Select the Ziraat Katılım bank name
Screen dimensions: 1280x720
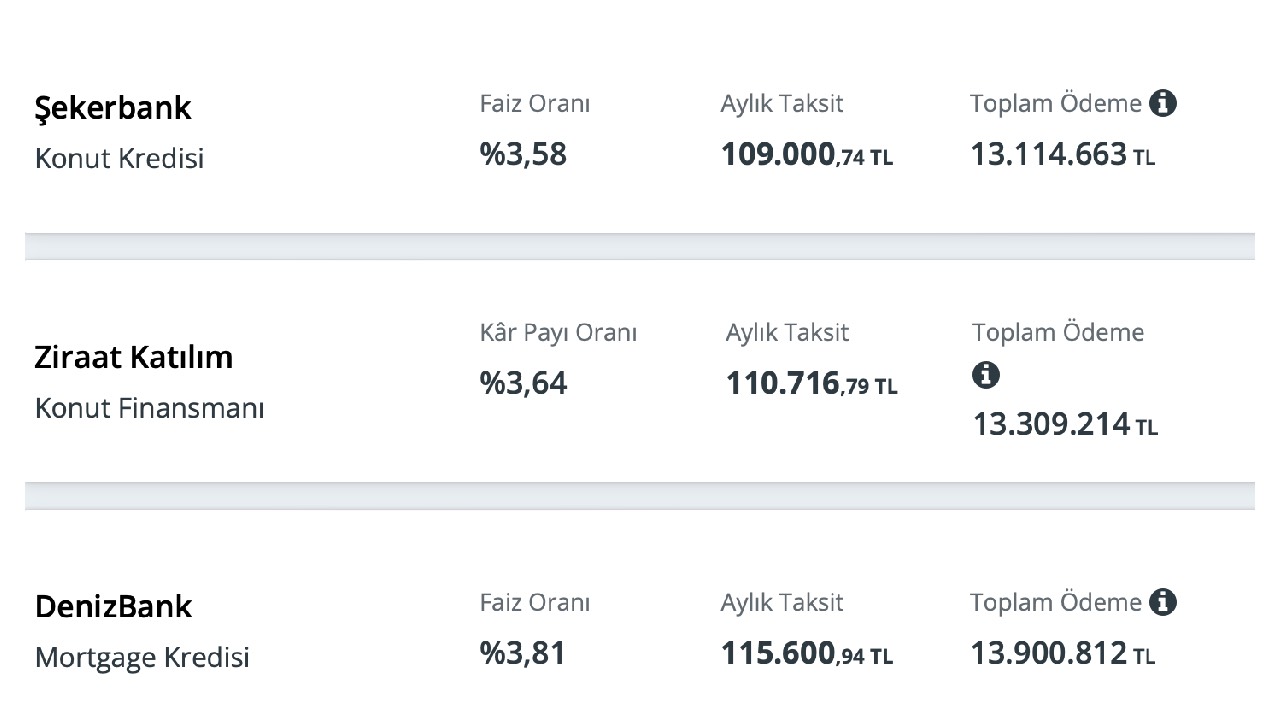[134, 357]
